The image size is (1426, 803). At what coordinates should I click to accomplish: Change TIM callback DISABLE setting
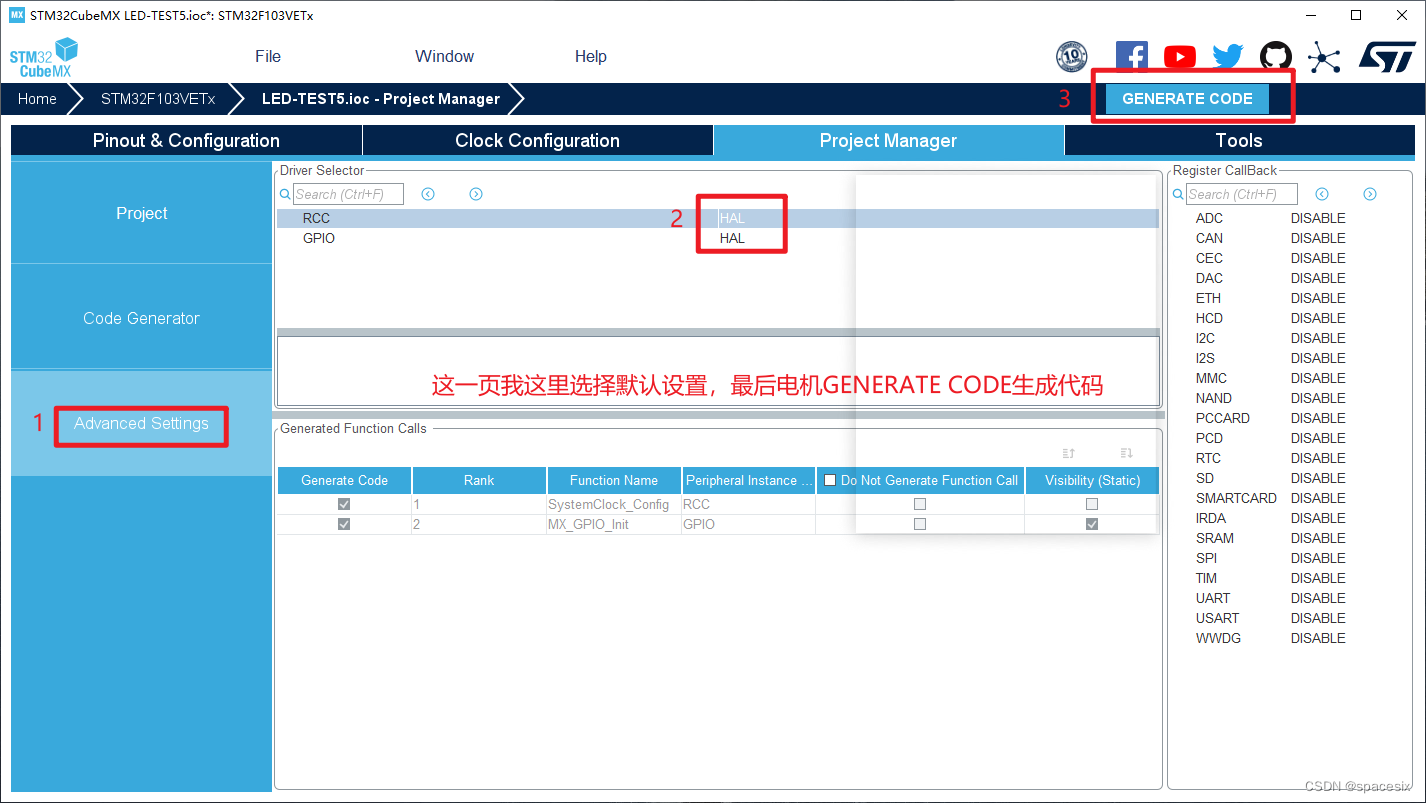pos(1317,578)
